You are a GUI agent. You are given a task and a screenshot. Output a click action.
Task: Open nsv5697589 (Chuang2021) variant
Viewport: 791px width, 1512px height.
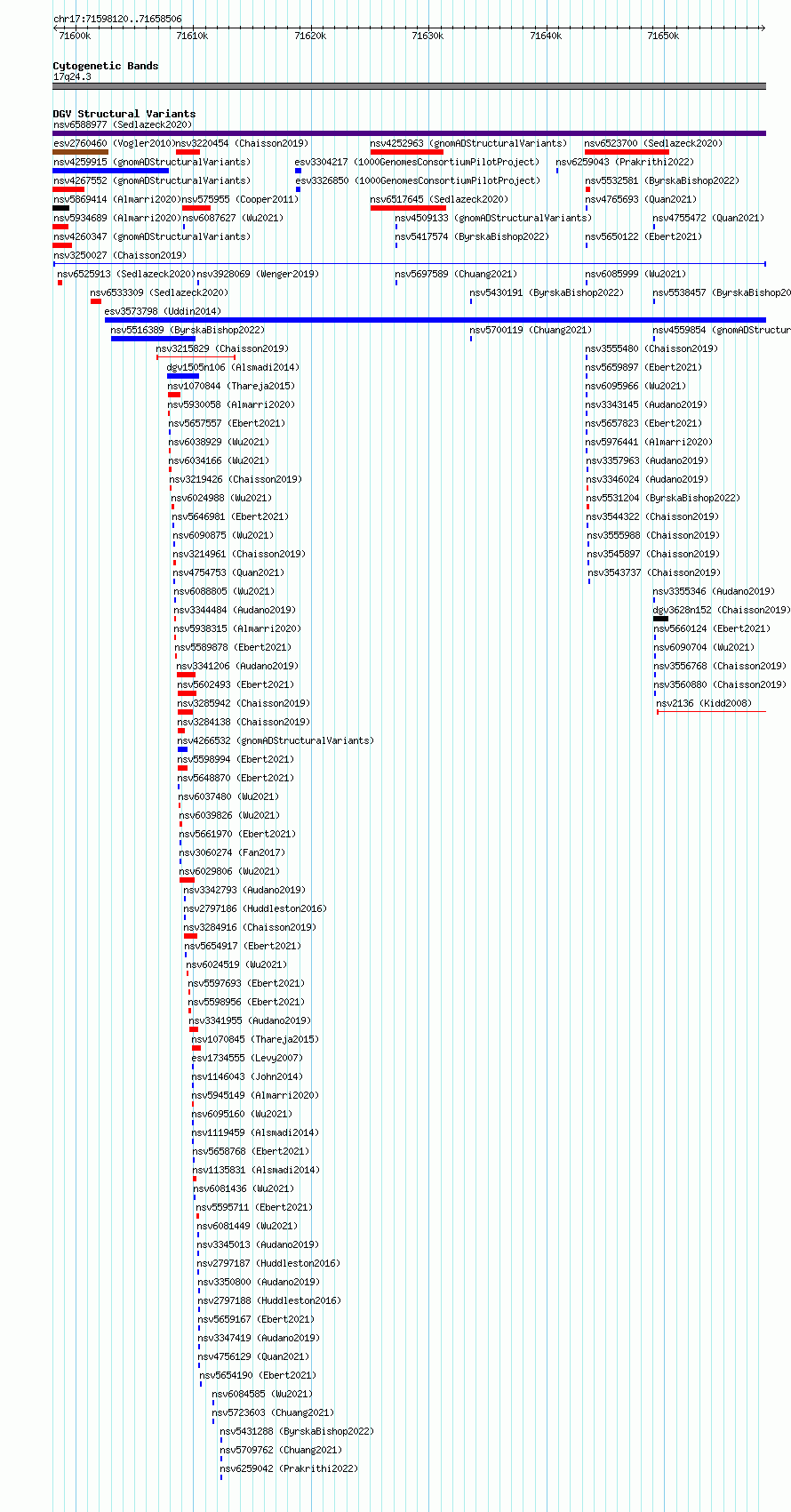456,275
